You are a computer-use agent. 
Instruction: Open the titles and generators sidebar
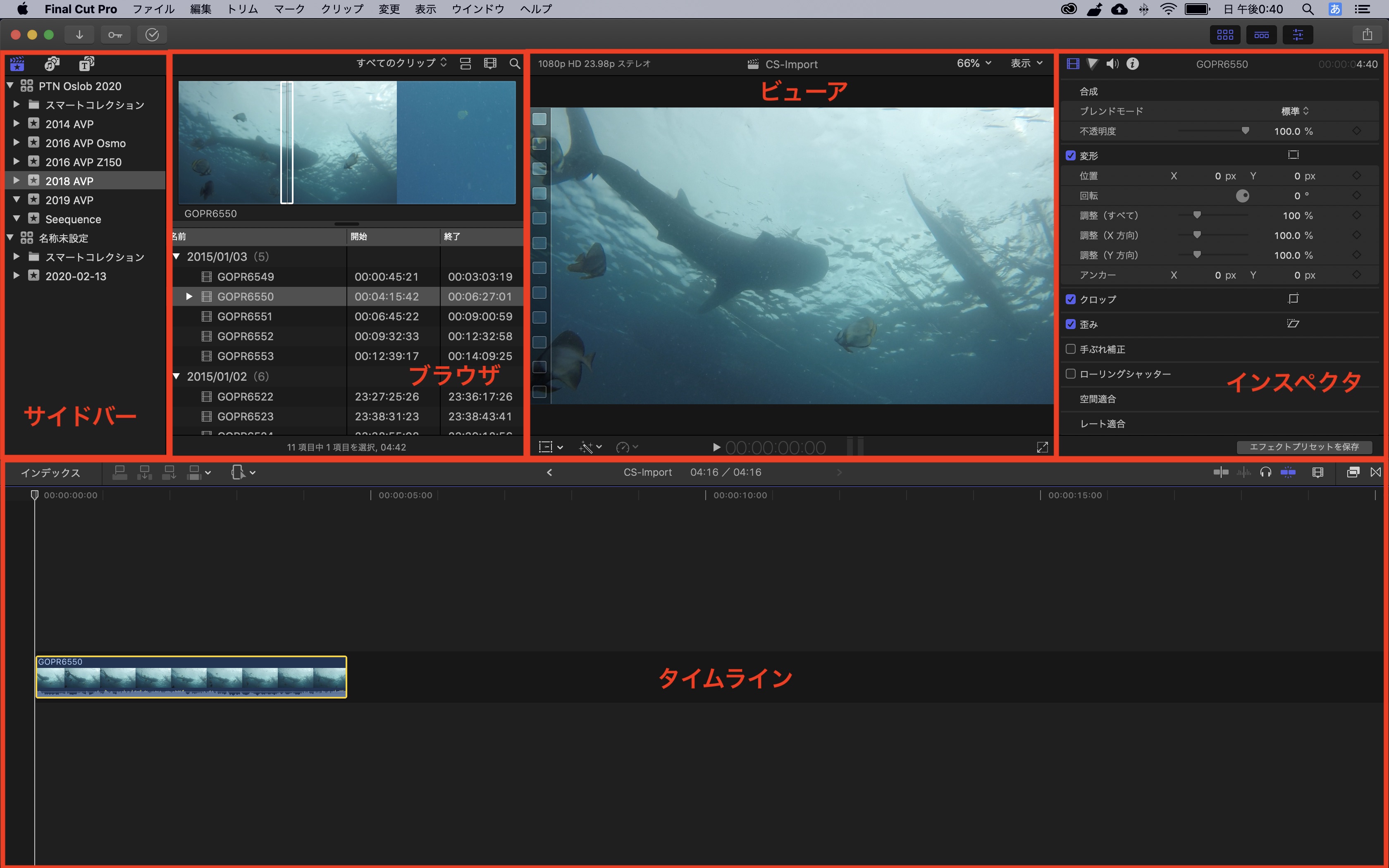tap(87, 64)
